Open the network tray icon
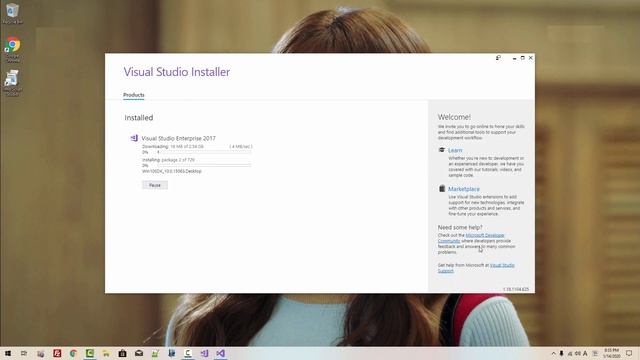This screenshot has height=360, width=640. 570,353
